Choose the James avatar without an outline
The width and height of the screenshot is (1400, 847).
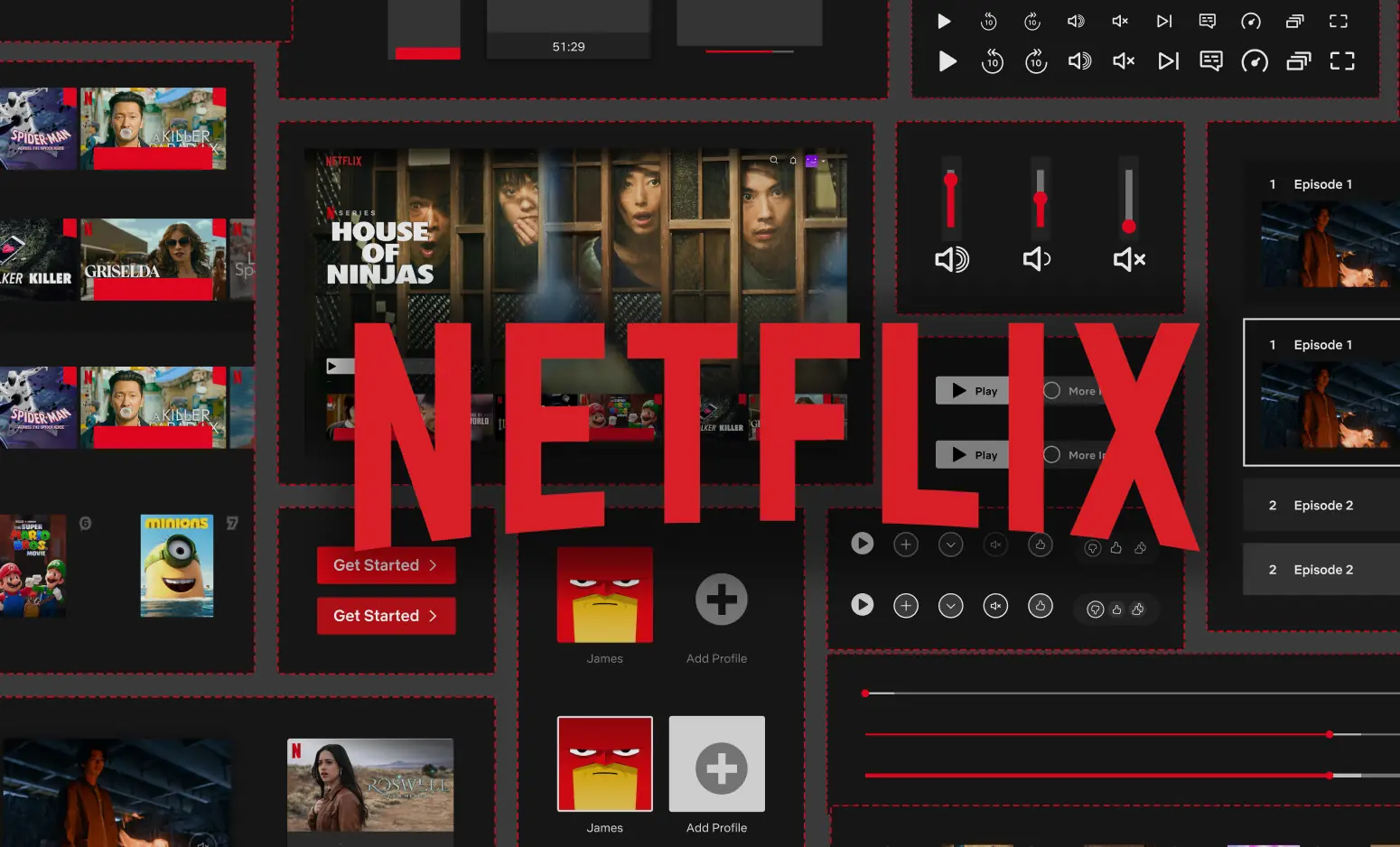point(605,594)
